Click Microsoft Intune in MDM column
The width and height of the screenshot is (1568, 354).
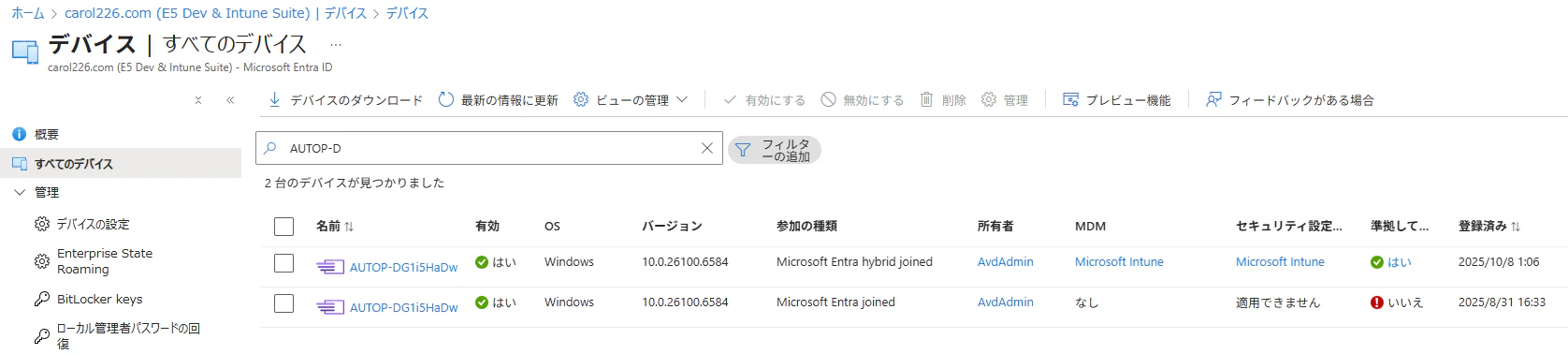pos(1119,262)
